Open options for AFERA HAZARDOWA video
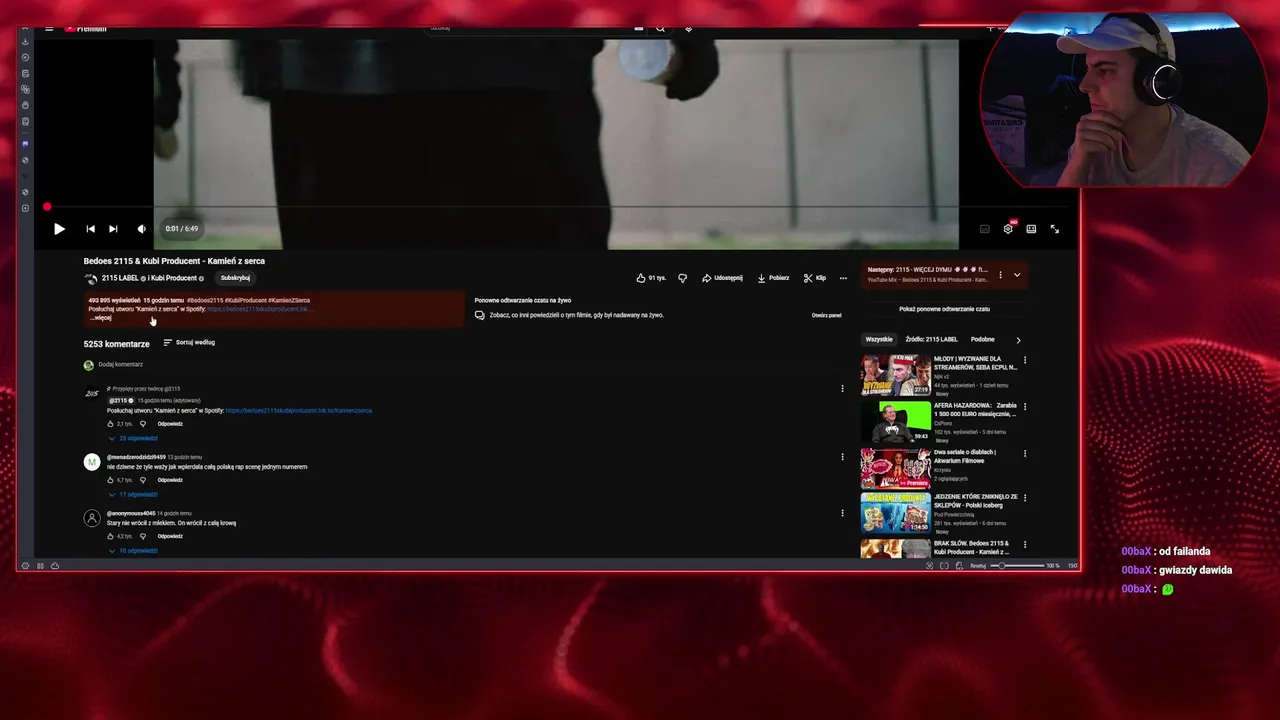 click(1024, 407)
